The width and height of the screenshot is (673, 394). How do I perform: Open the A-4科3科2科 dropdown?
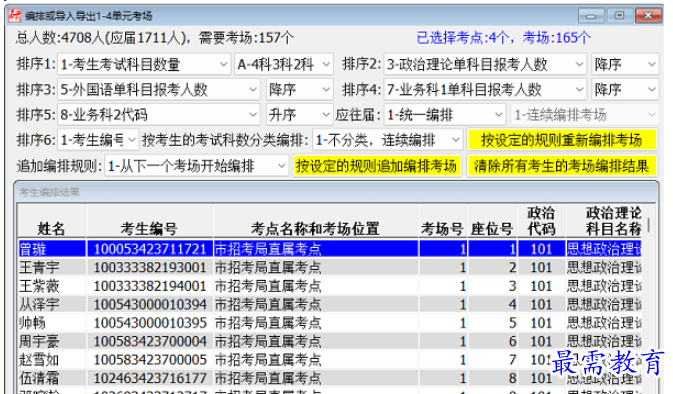(283, 64)
